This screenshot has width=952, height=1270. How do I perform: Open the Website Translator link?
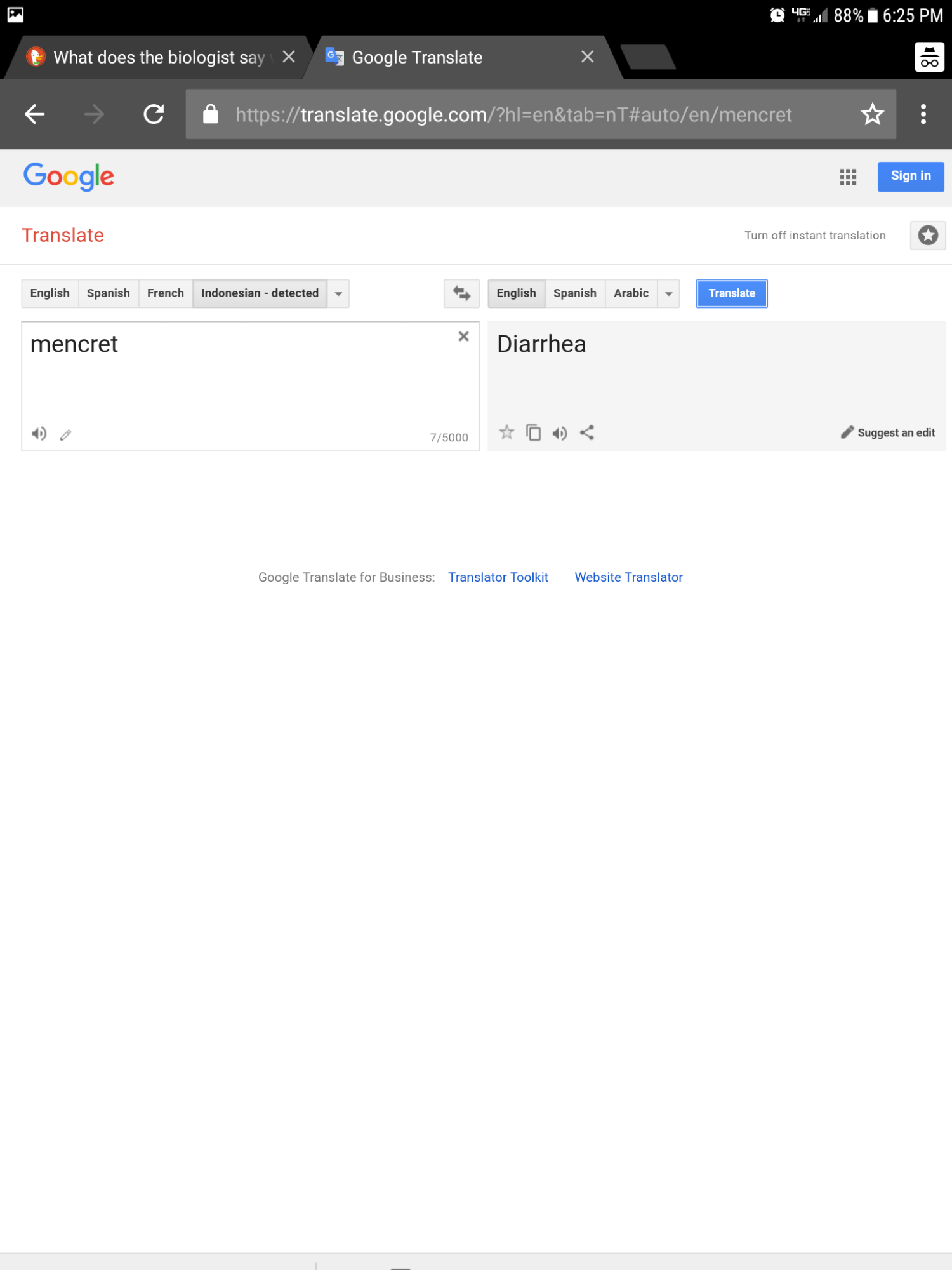coord(628,577)
